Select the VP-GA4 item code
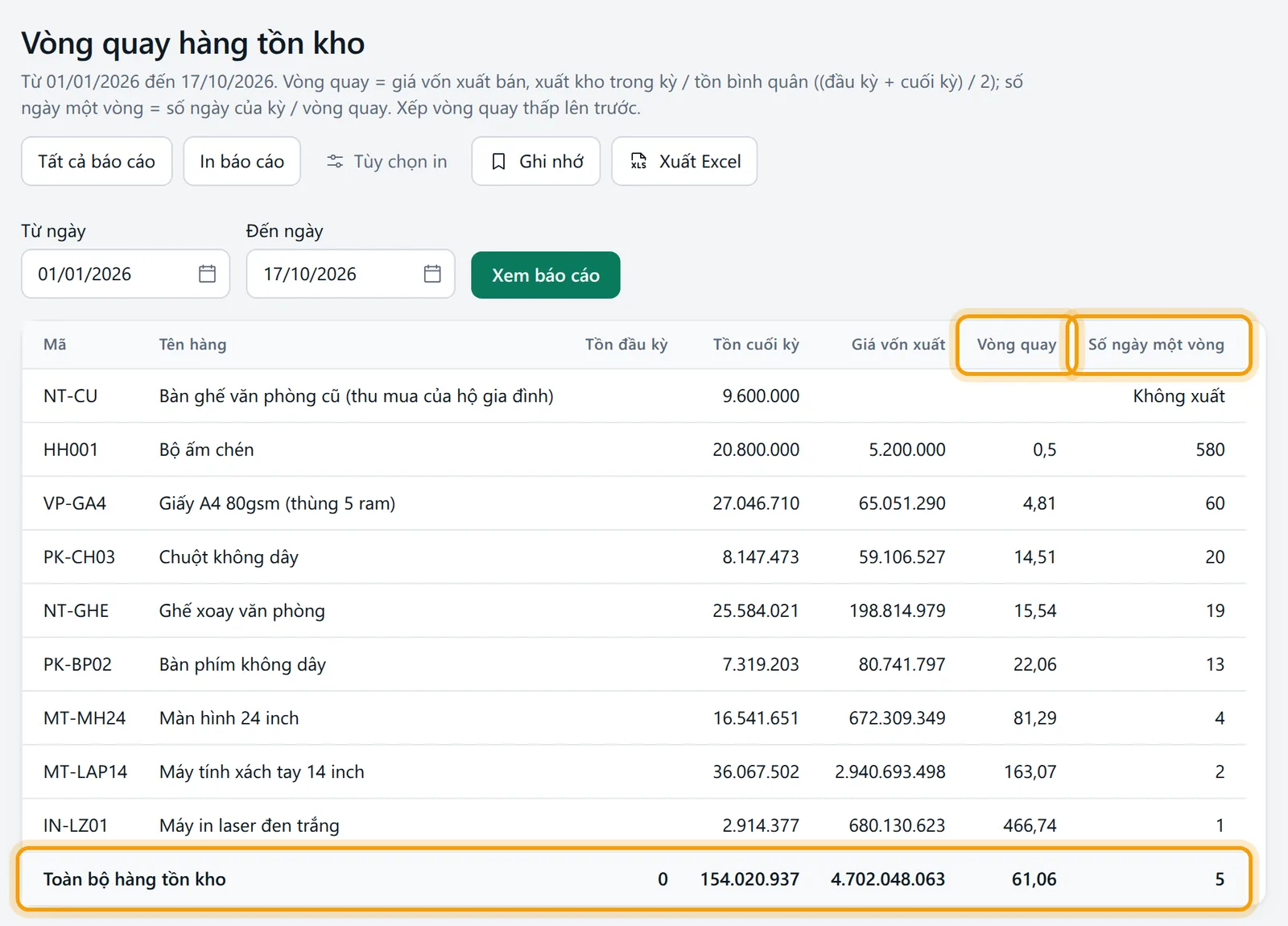 tap(75, 504)
